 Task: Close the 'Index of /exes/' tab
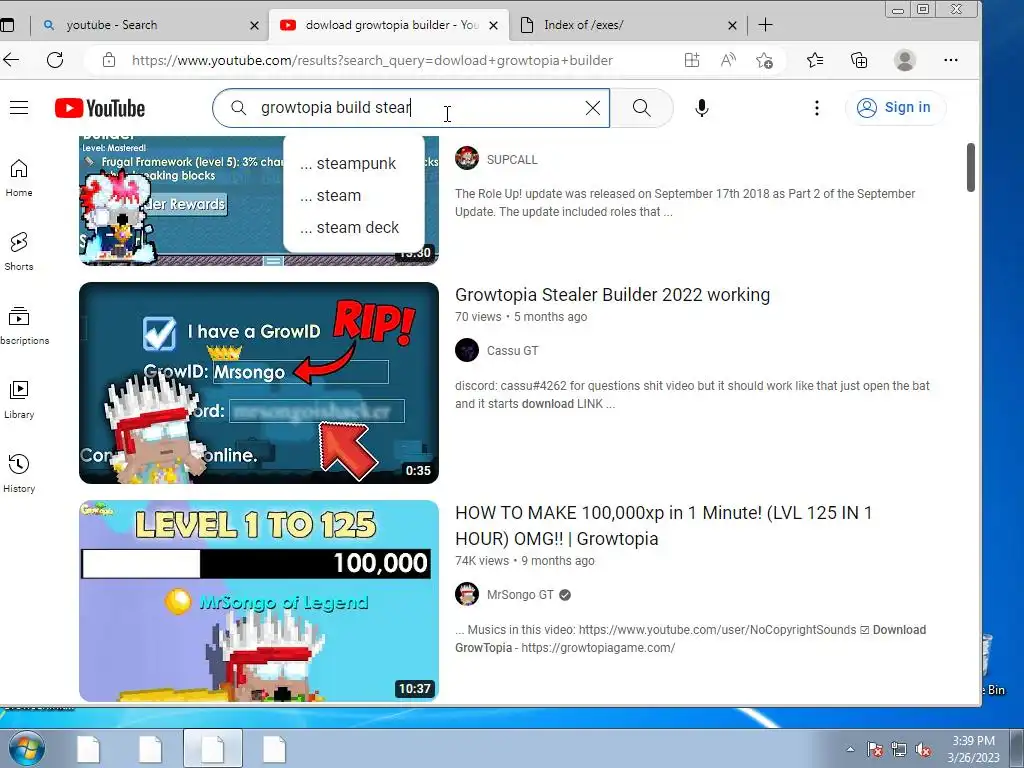(732, 25)
